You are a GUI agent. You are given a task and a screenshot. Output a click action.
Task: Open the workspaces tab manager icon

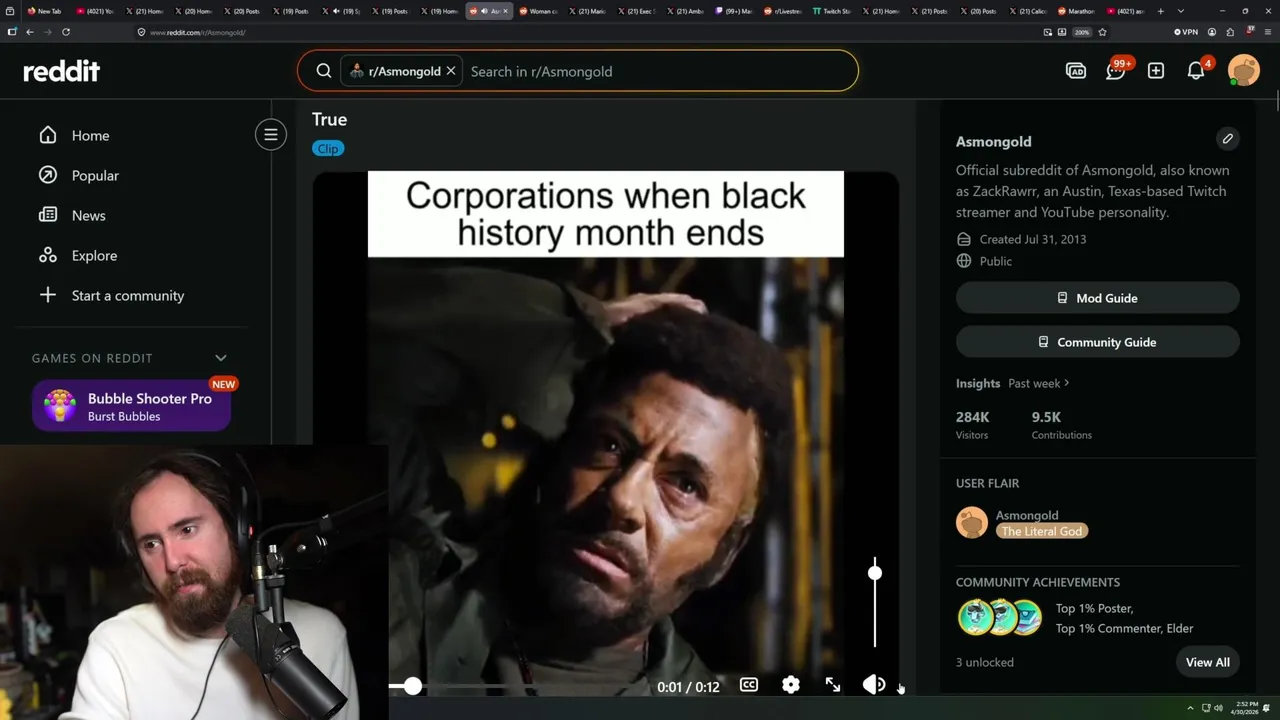click(10, 11)
